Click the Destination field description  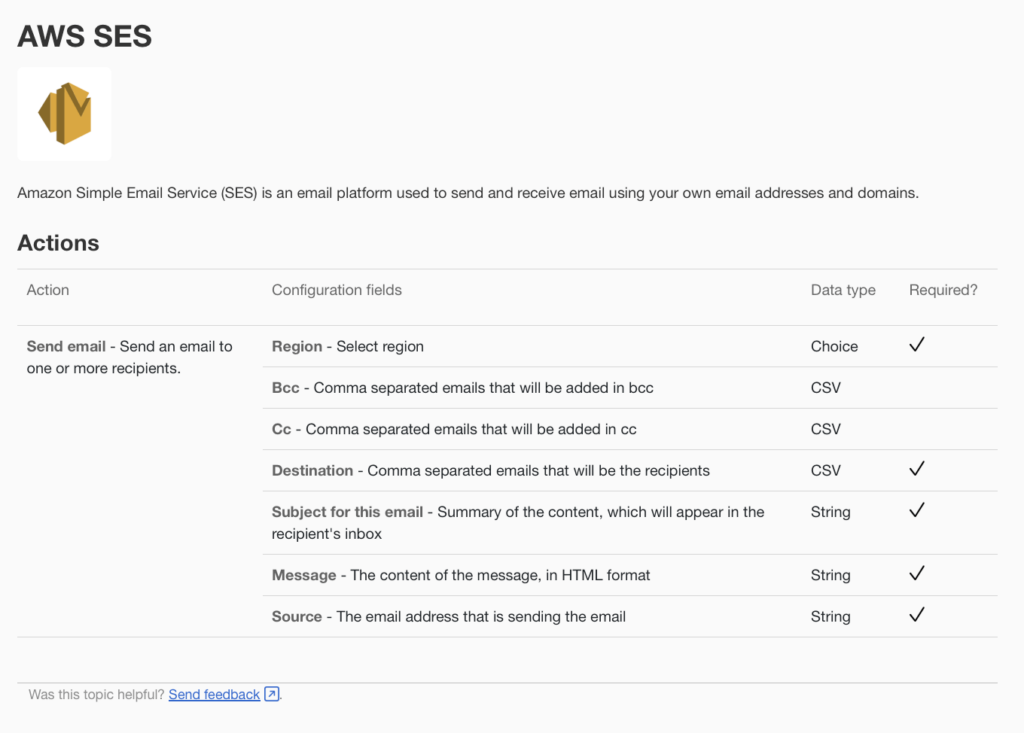coord(490,470)
